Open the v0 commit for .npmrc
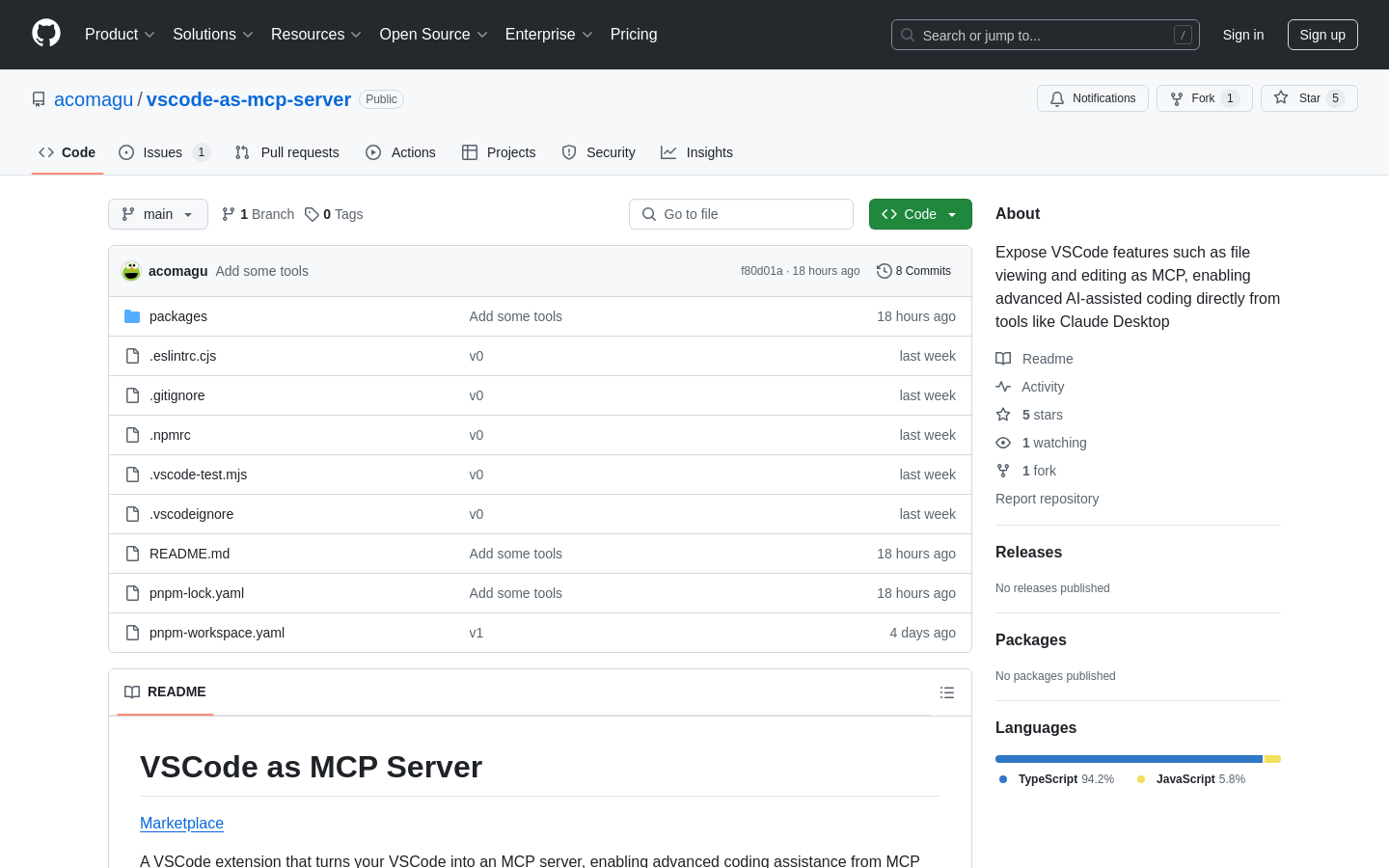 pos(477,435)
